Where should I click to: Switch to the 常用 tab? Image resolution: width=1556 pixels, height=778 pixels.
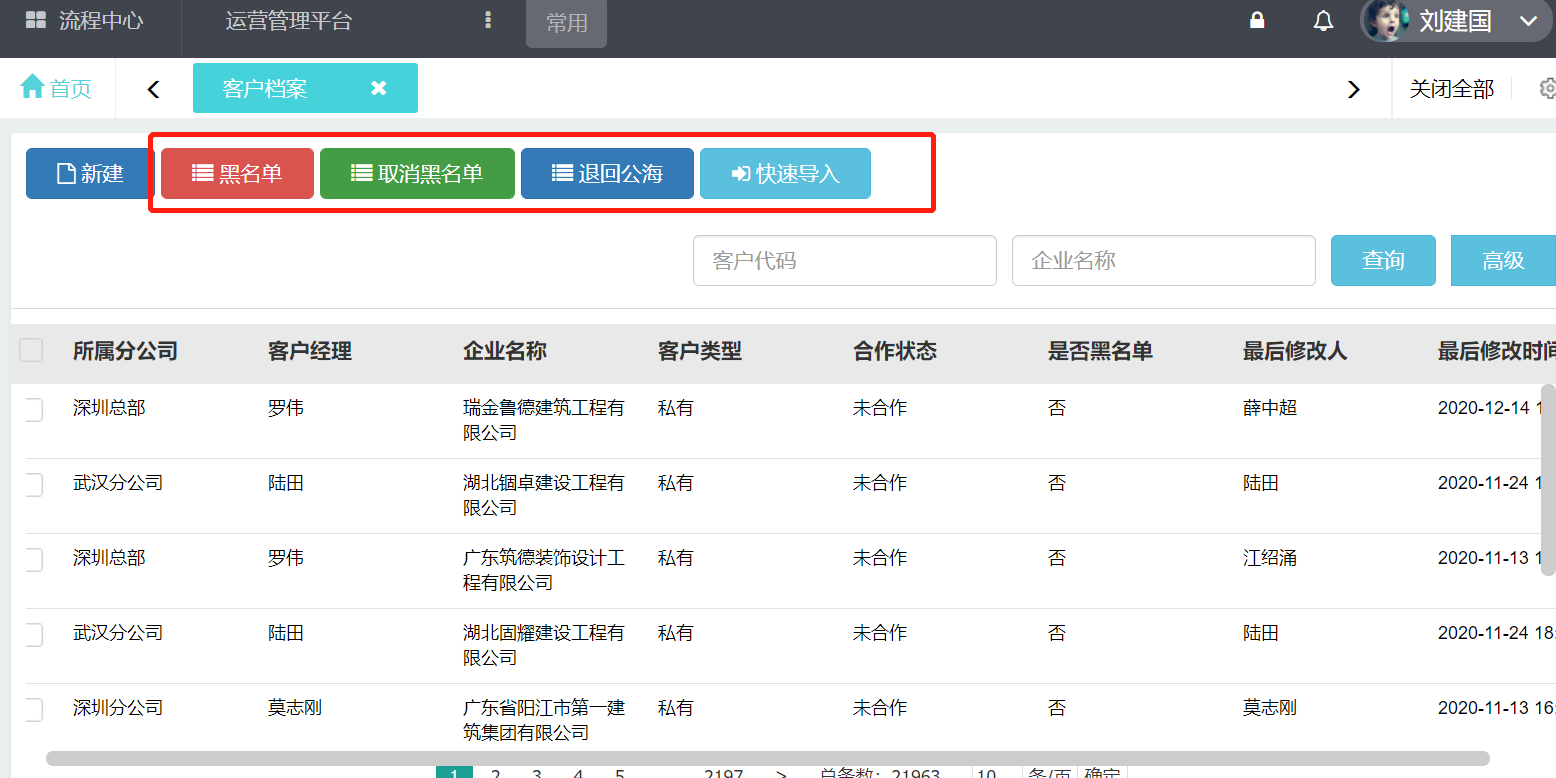(566, 23)
